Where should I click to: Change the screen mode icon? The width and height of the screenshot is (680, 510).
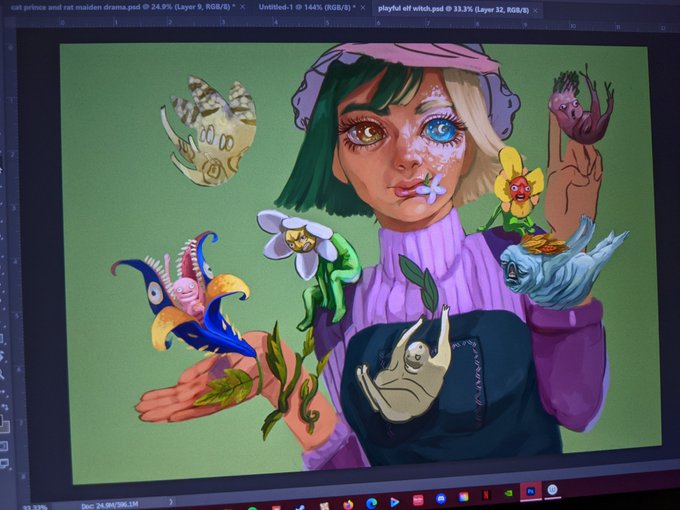tap(4, 464)
